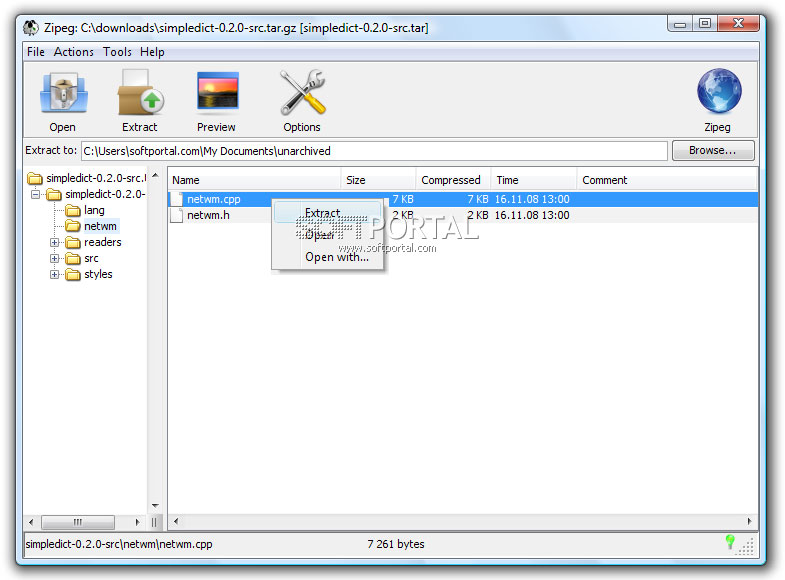Click the lang folder icon

(73, 210)
